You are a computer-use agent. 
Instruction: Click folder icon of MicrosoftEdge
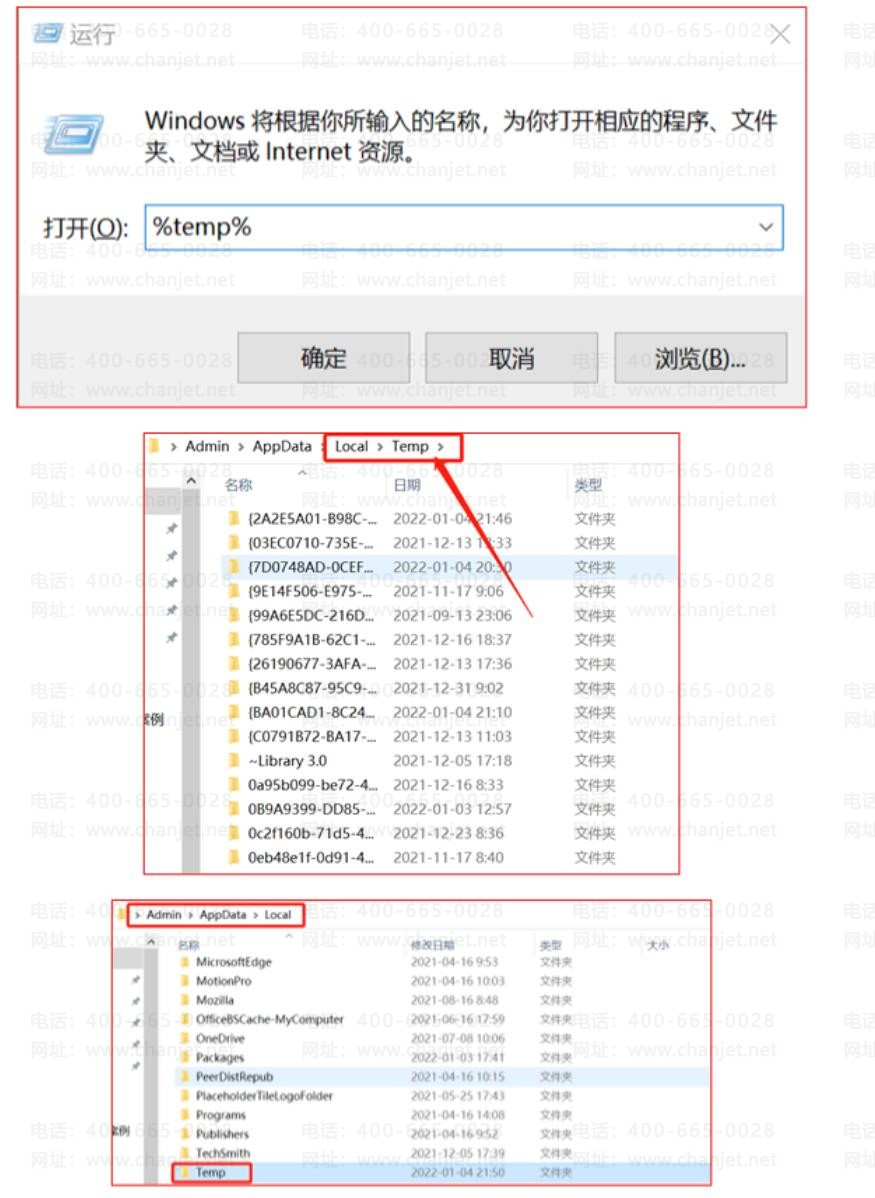coord(185,962)
